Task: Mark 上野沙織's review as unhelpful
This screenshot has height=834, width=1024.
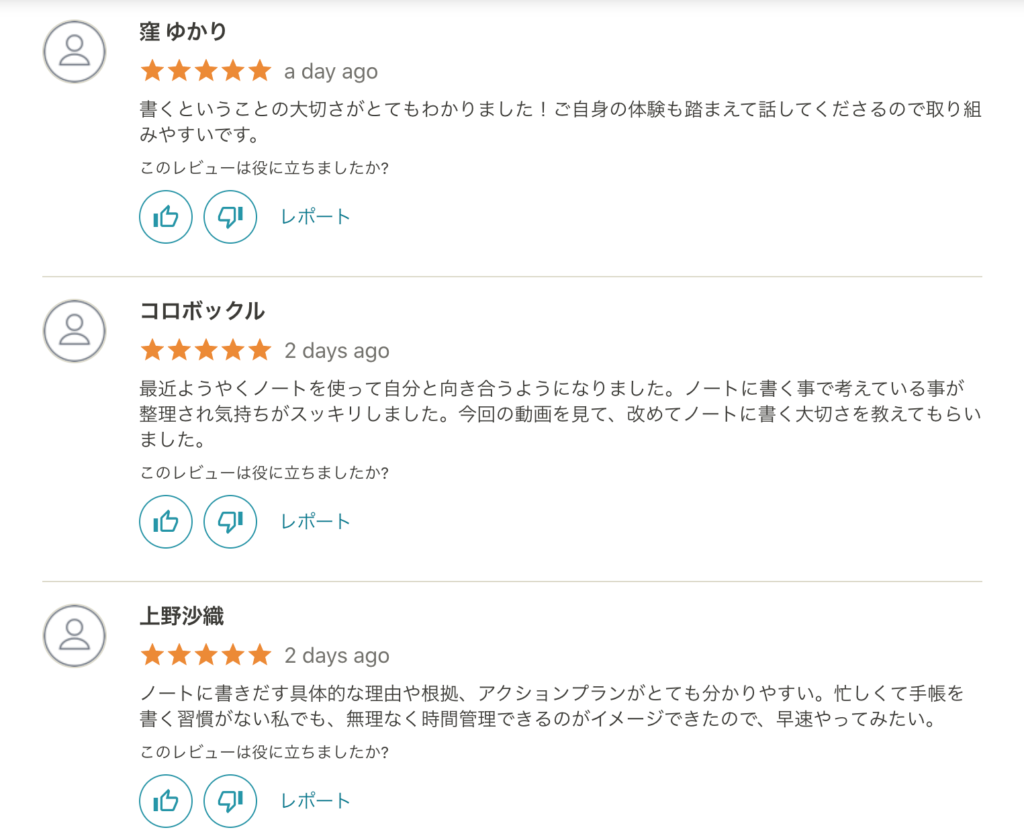Action: coord(230,801)
